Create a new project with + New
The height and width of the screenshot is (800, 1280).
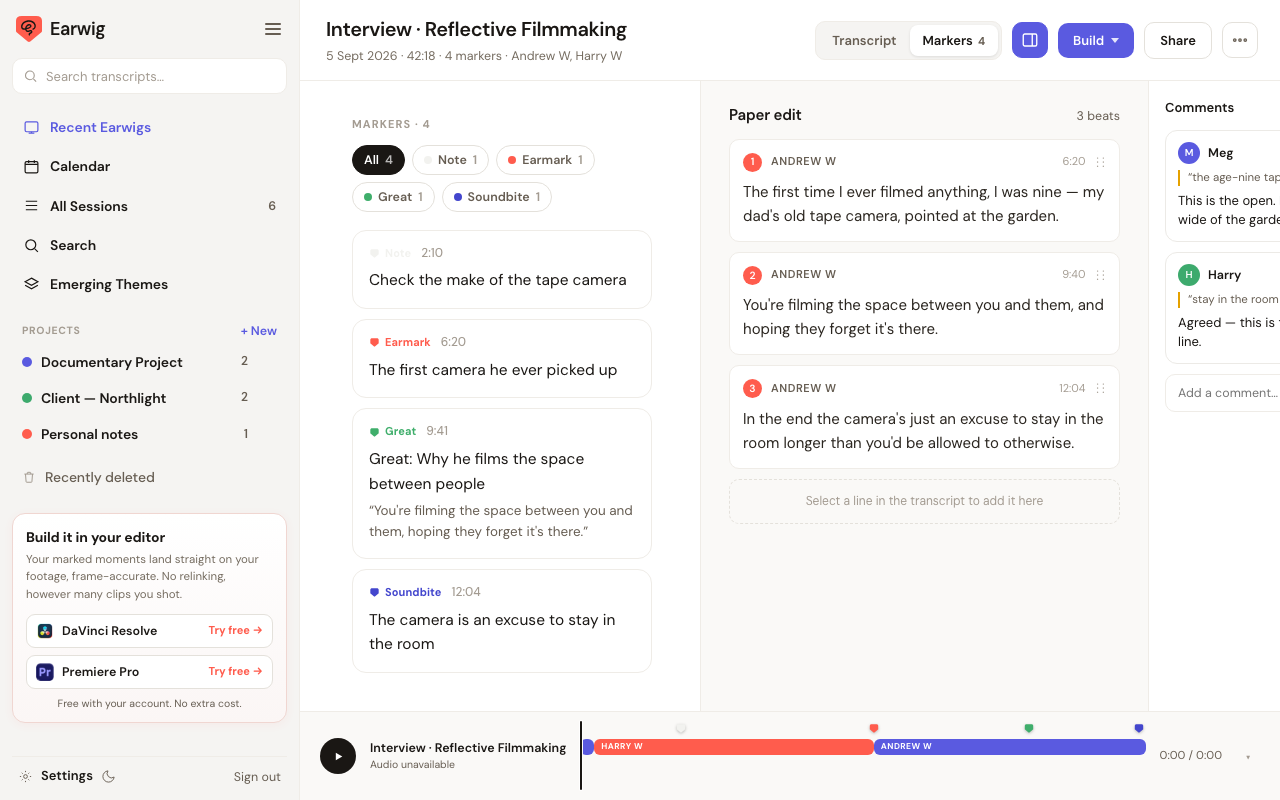259,331
